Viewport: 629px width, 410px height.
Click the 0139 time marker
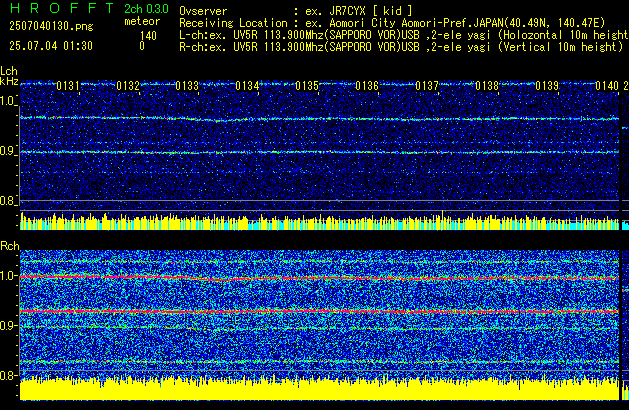pyautogui.click(x=547, y=86)
